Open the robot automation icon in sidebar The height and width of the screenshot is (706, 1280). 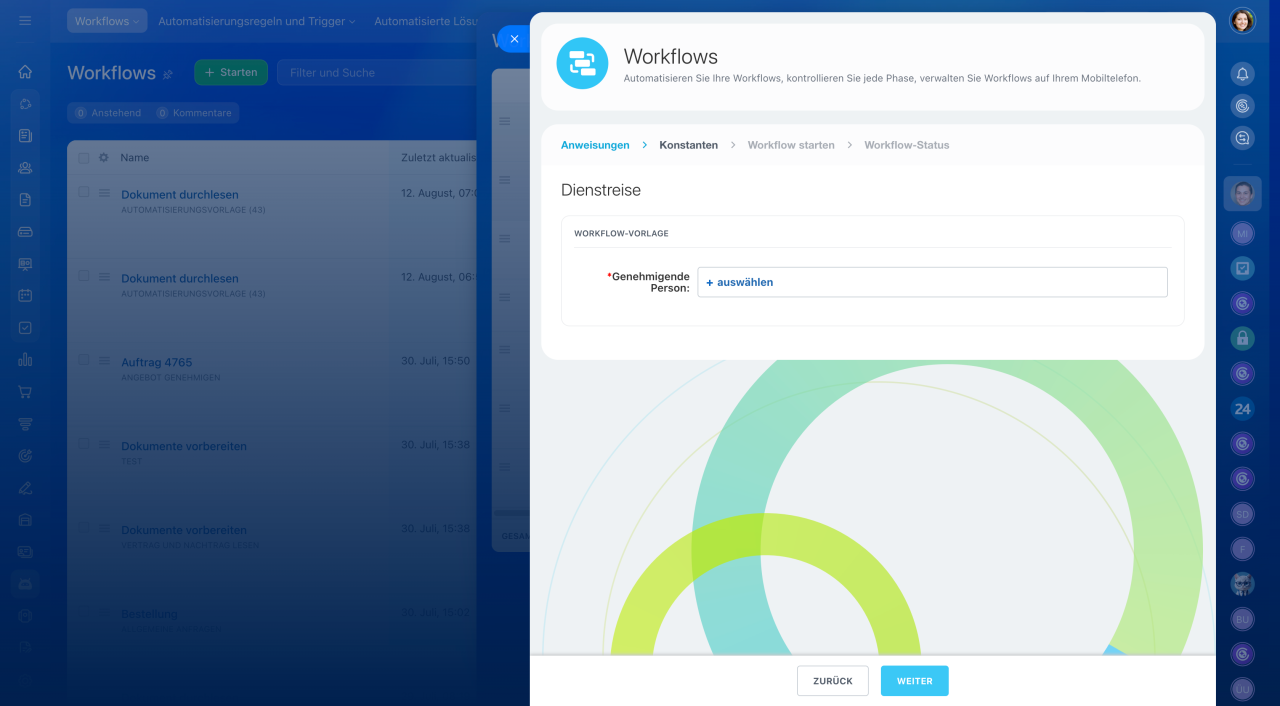tap(25, 584)
